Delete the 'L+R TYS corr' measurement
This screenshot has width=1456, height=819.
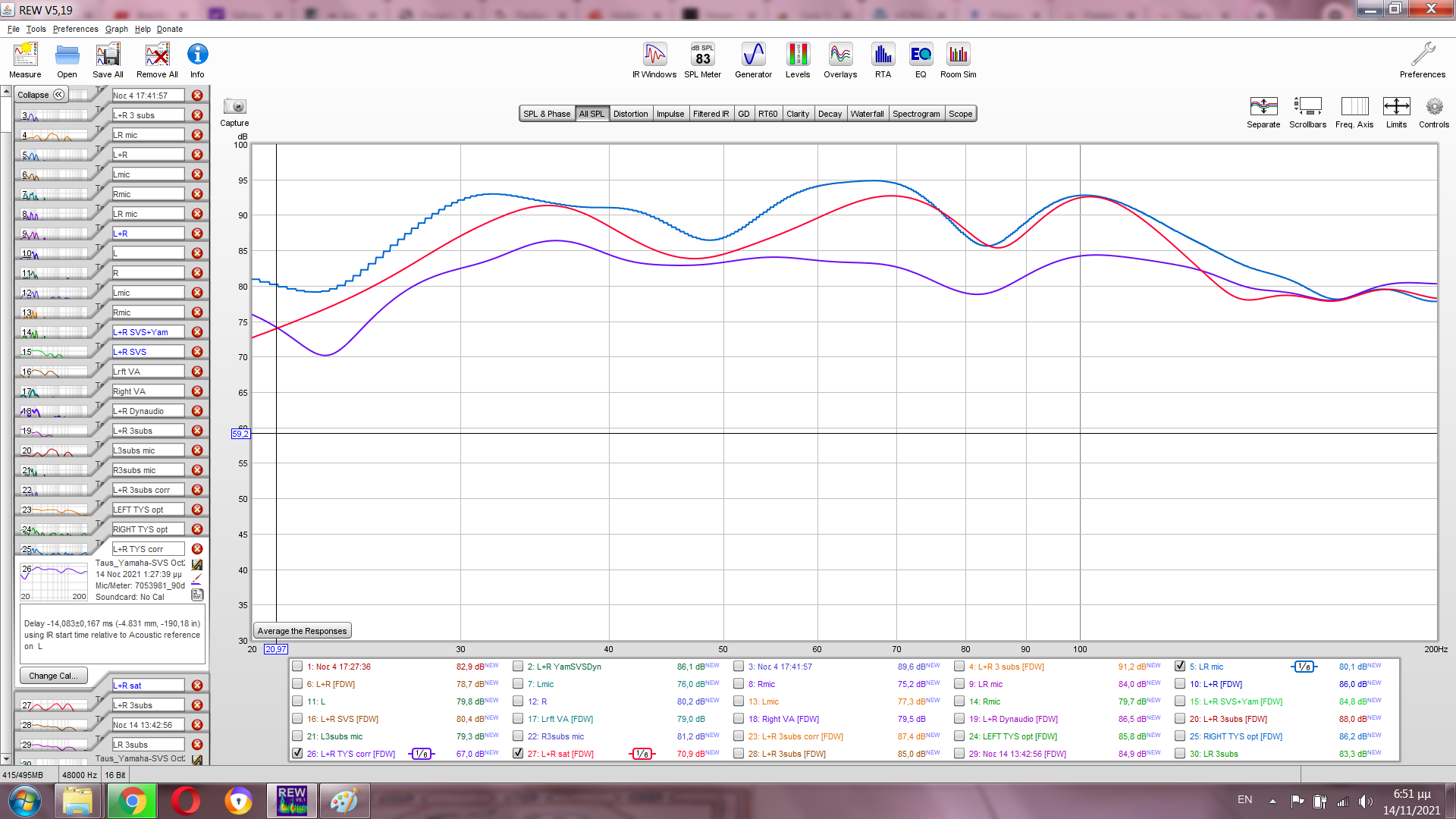[x=197, y=549]
